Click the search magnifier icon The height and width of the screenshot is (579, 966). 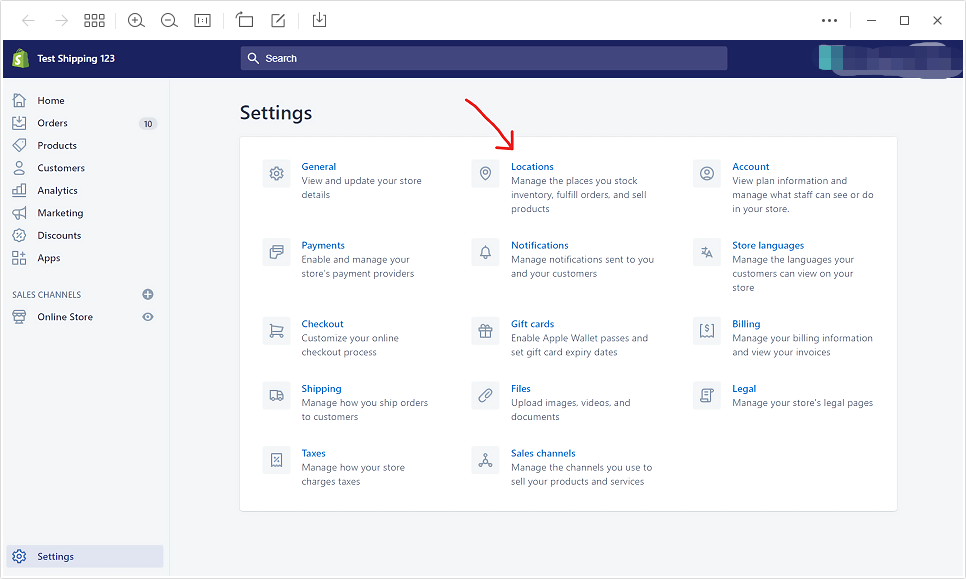pyautogui.click(x=253, y=58)
